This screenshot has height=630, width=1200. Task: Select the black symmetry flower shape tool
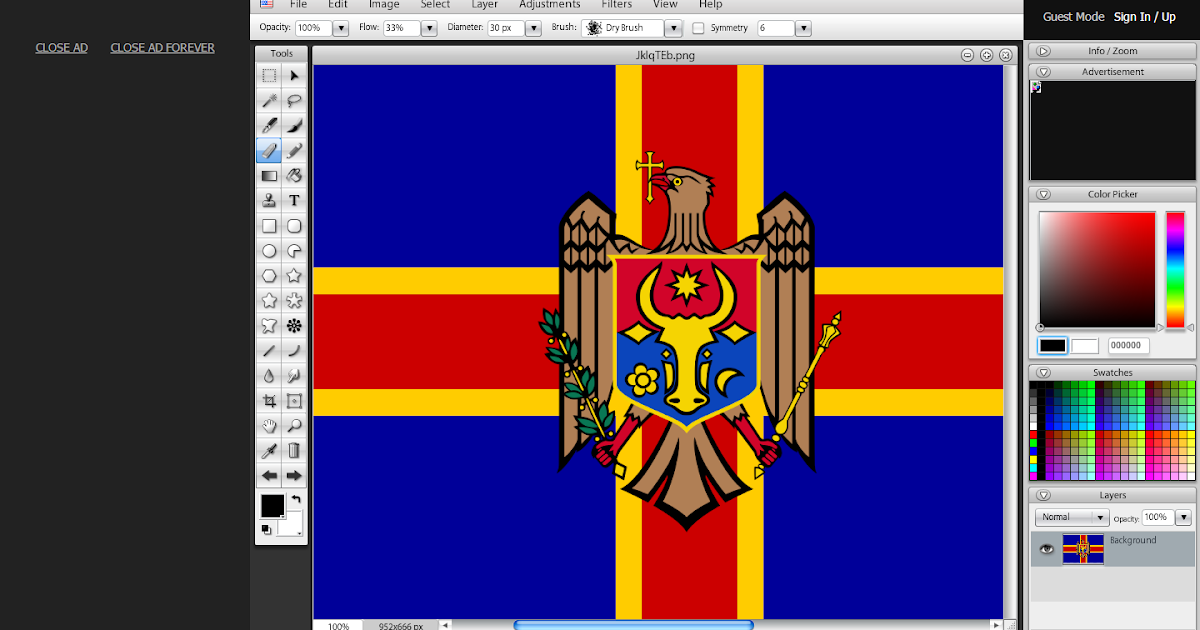(294, 325)
